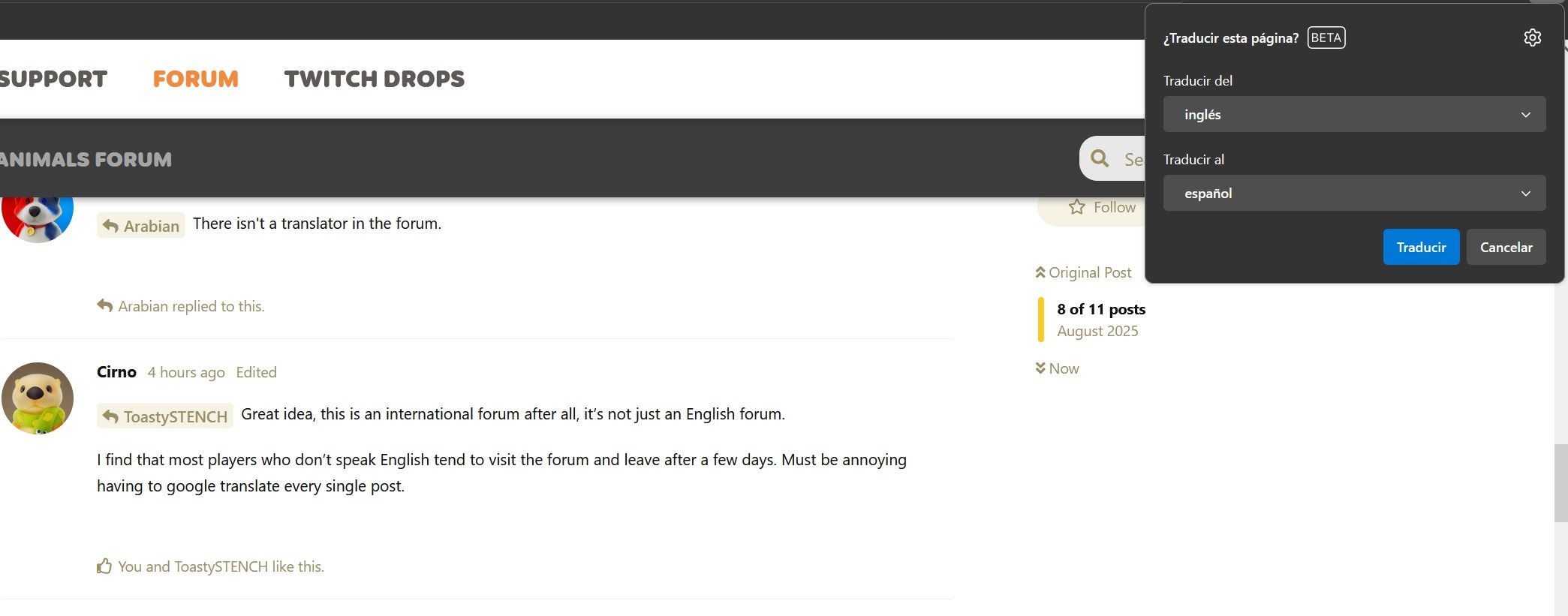Image resolution: width=1568 pixels, height=616 pixels.
Task: Expand the 'Traducir del' inglés dropdown
Action: pos(1353,115)
